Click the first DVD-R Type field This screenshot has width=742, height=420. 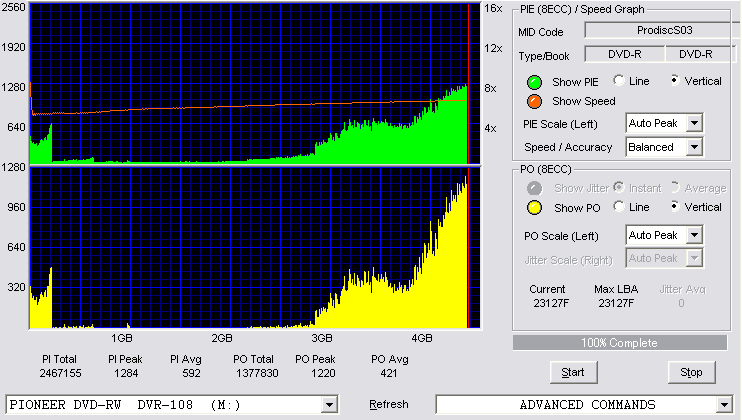[x=625, y=54]
